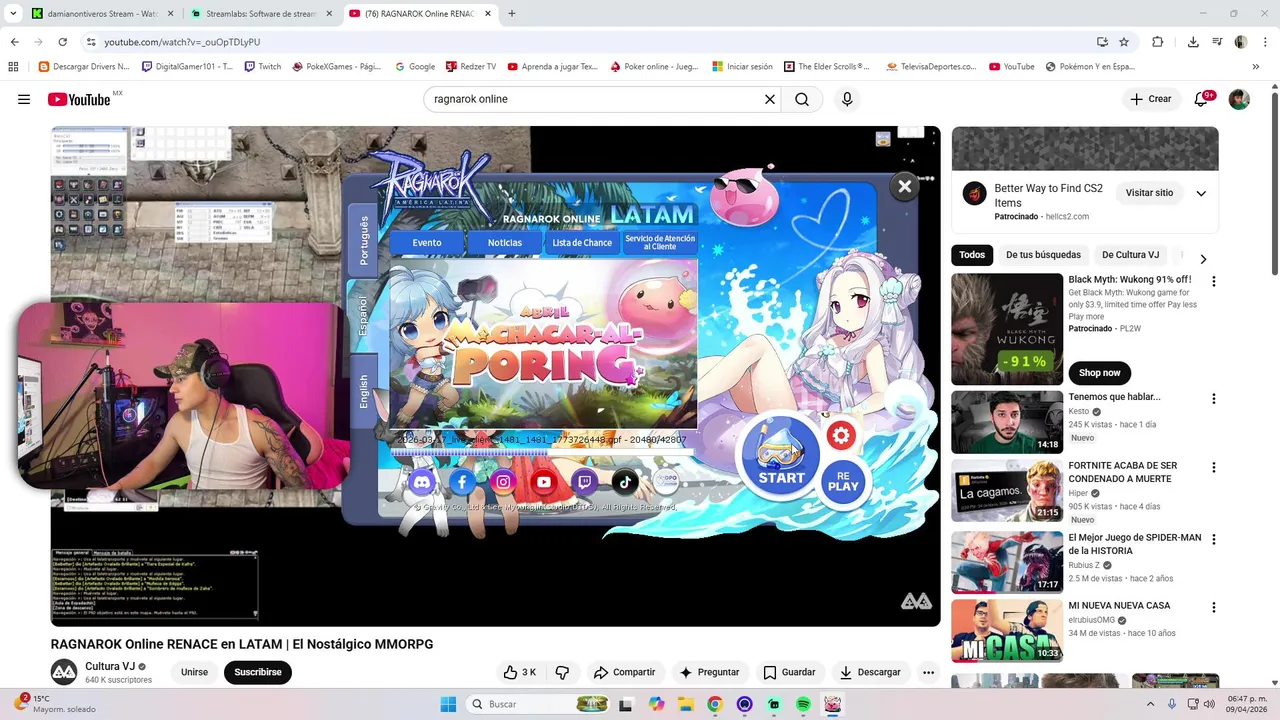Click the Windows taskbar search box

tap(538, 704)
